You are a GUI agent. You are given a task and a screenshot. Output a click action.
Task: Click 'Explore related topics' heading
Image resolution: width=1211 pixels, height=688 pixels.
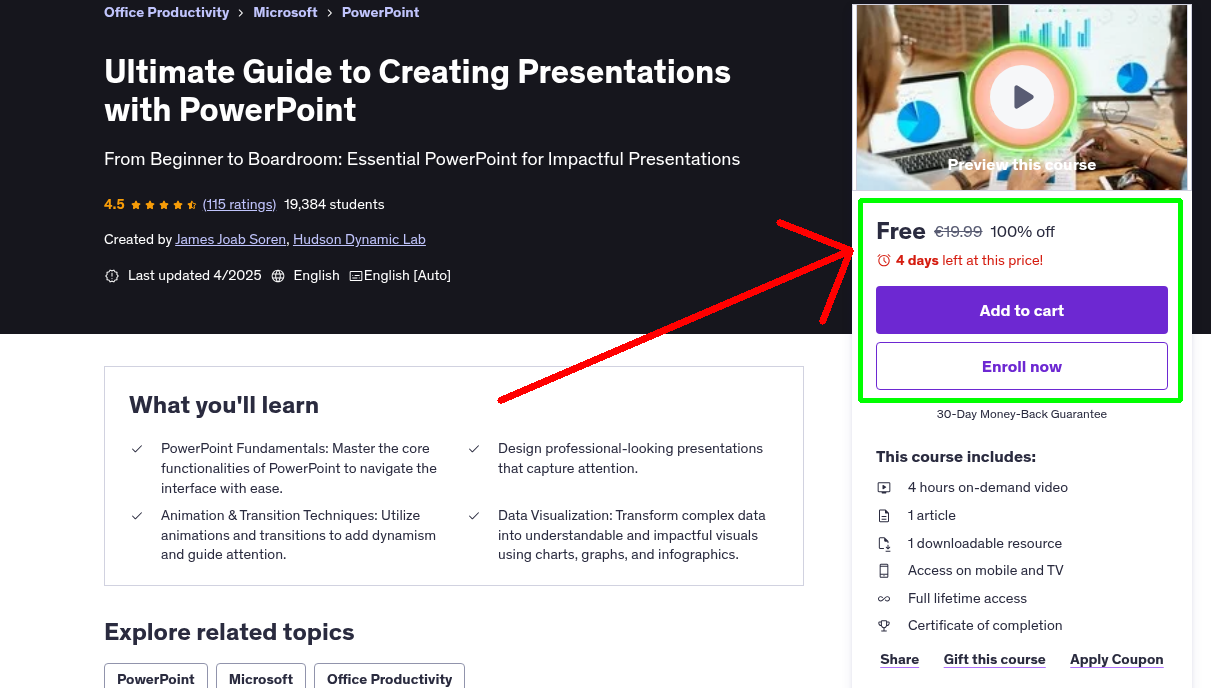pyautogui.click(x=229, y=632)
